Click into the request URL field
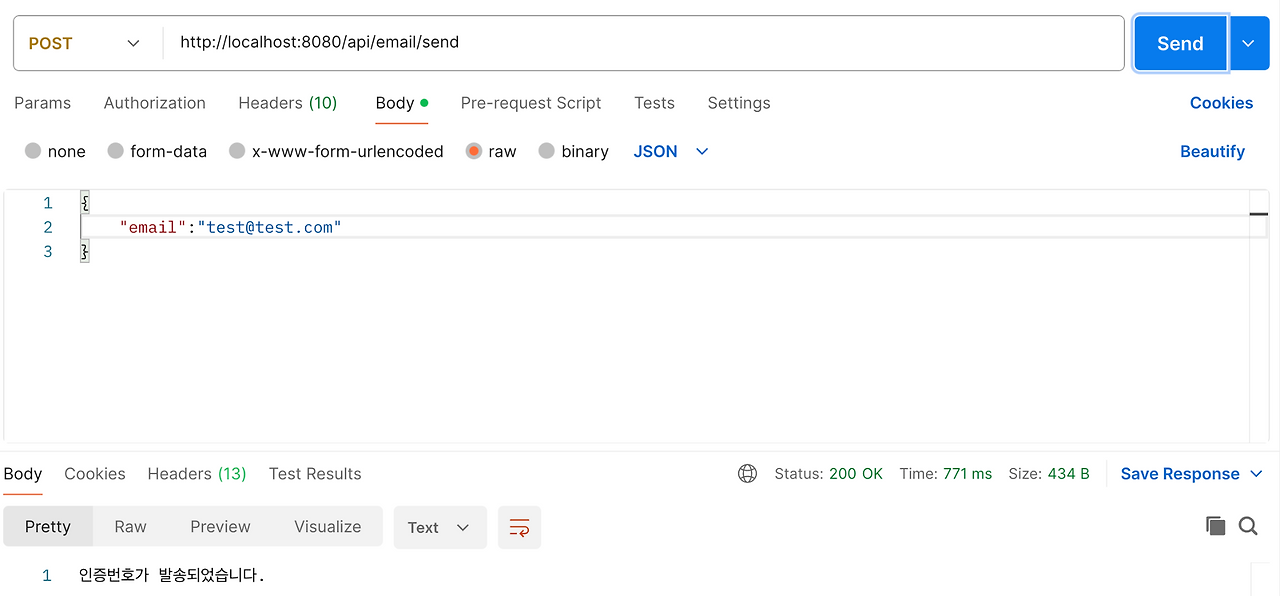This screenshot has height=596, width=1280. (x=644, y=43)
